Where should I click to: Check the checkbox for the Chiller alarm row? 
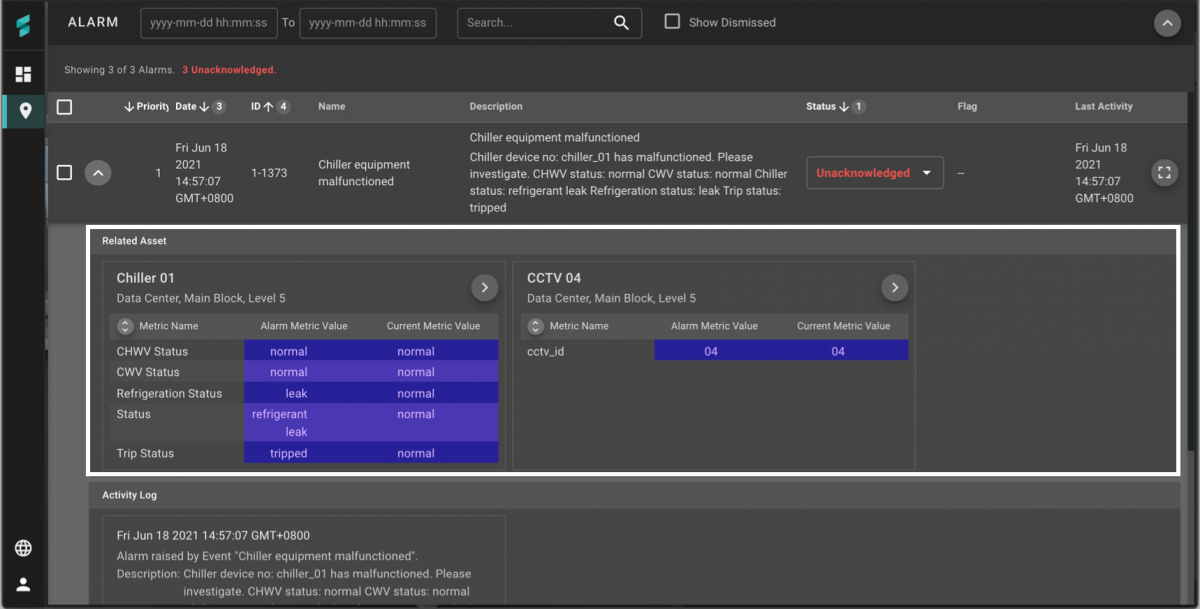pos(64,172)
